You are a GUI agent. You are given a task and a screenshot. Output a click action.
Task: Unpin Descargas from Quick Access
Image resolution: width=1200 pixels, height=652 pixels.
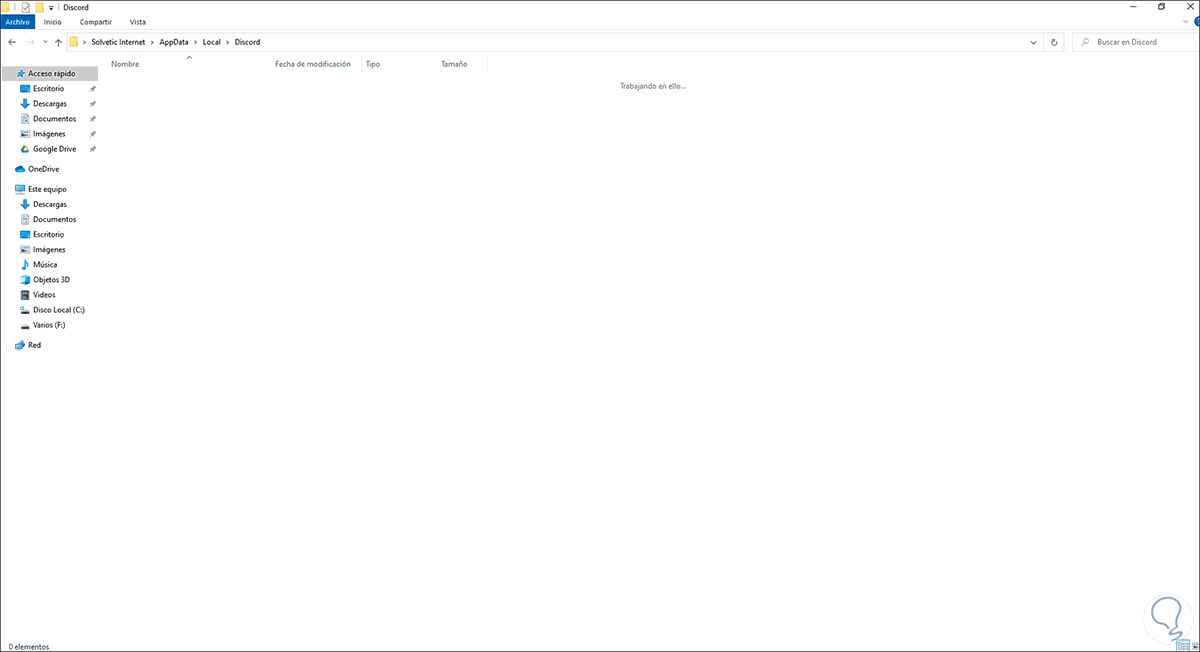pyautogui.click(x=92, y=103)
